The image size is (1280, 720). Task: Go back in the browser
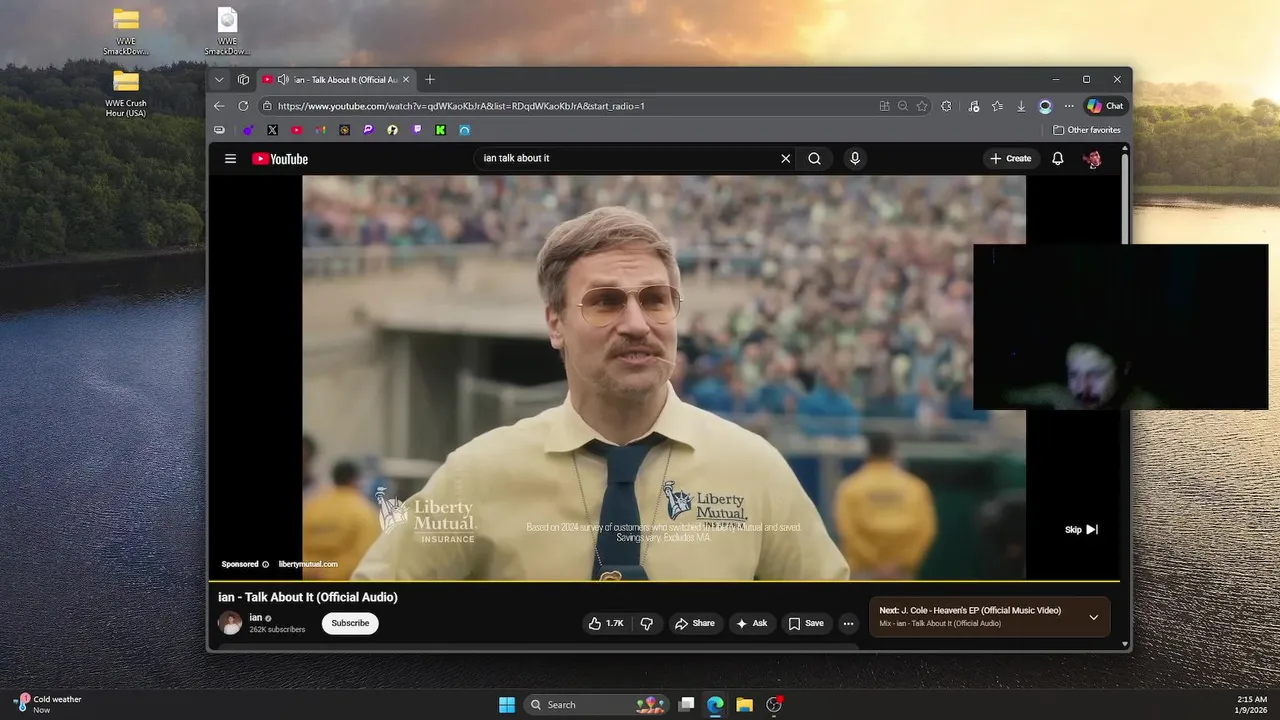(219, 106)
